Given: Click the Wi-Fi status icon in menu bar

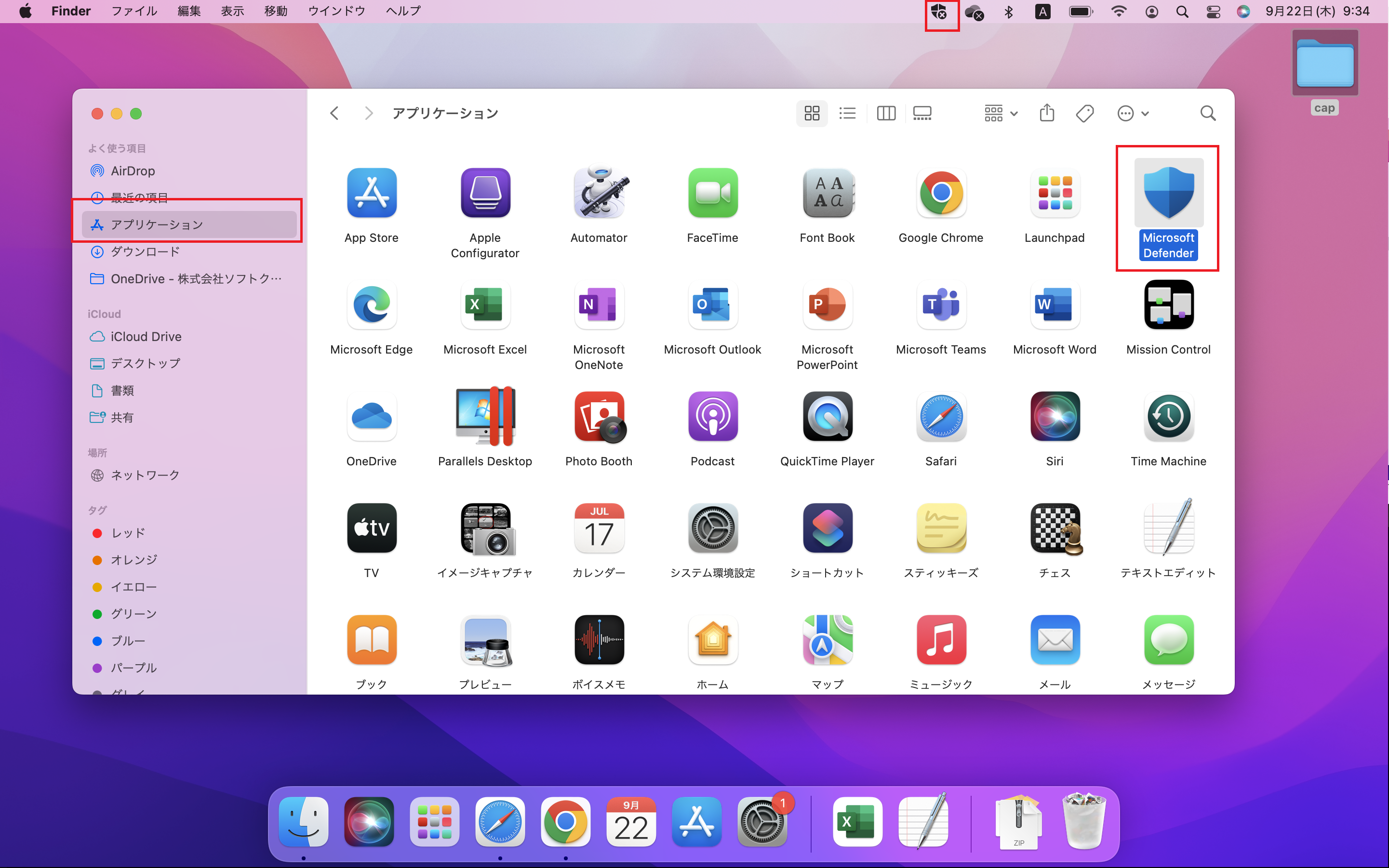Looking at the screenshot, I should tap(1119, 11).
